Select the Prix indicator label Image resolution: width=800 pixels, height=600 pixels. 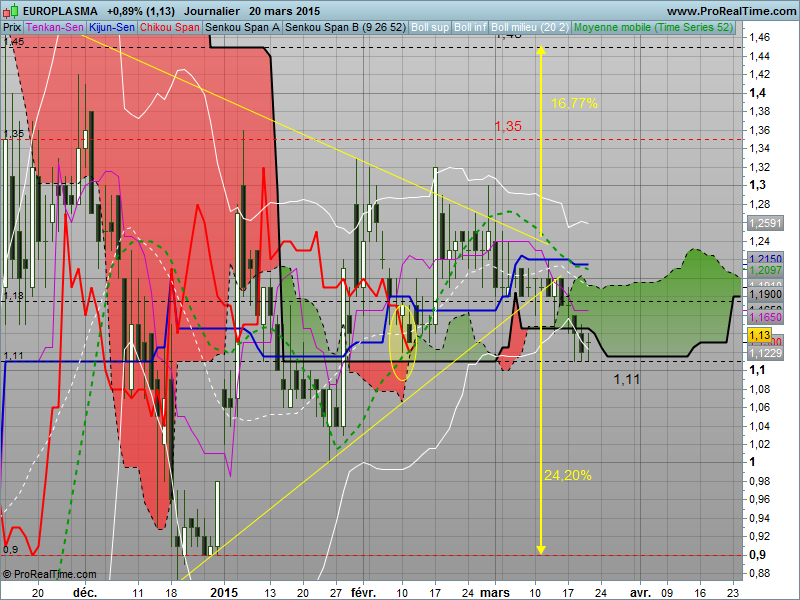pos(12,27)
